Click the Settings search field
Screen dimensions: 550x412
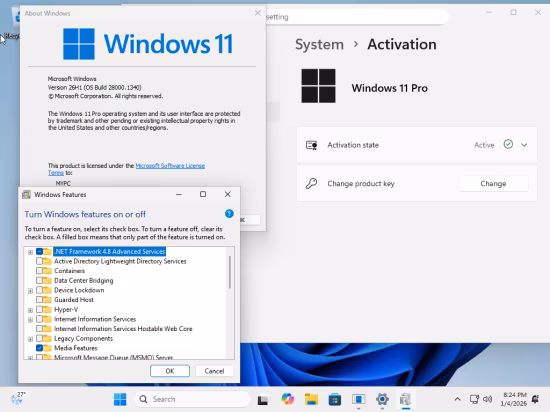point(356,16)
